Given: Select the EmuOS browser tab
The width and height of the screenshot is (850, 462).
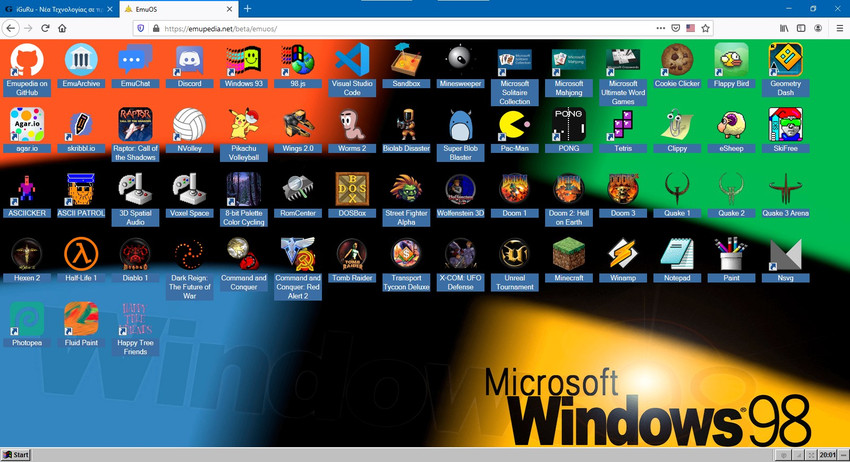Looking at the screenshot, I should point(179,9).
